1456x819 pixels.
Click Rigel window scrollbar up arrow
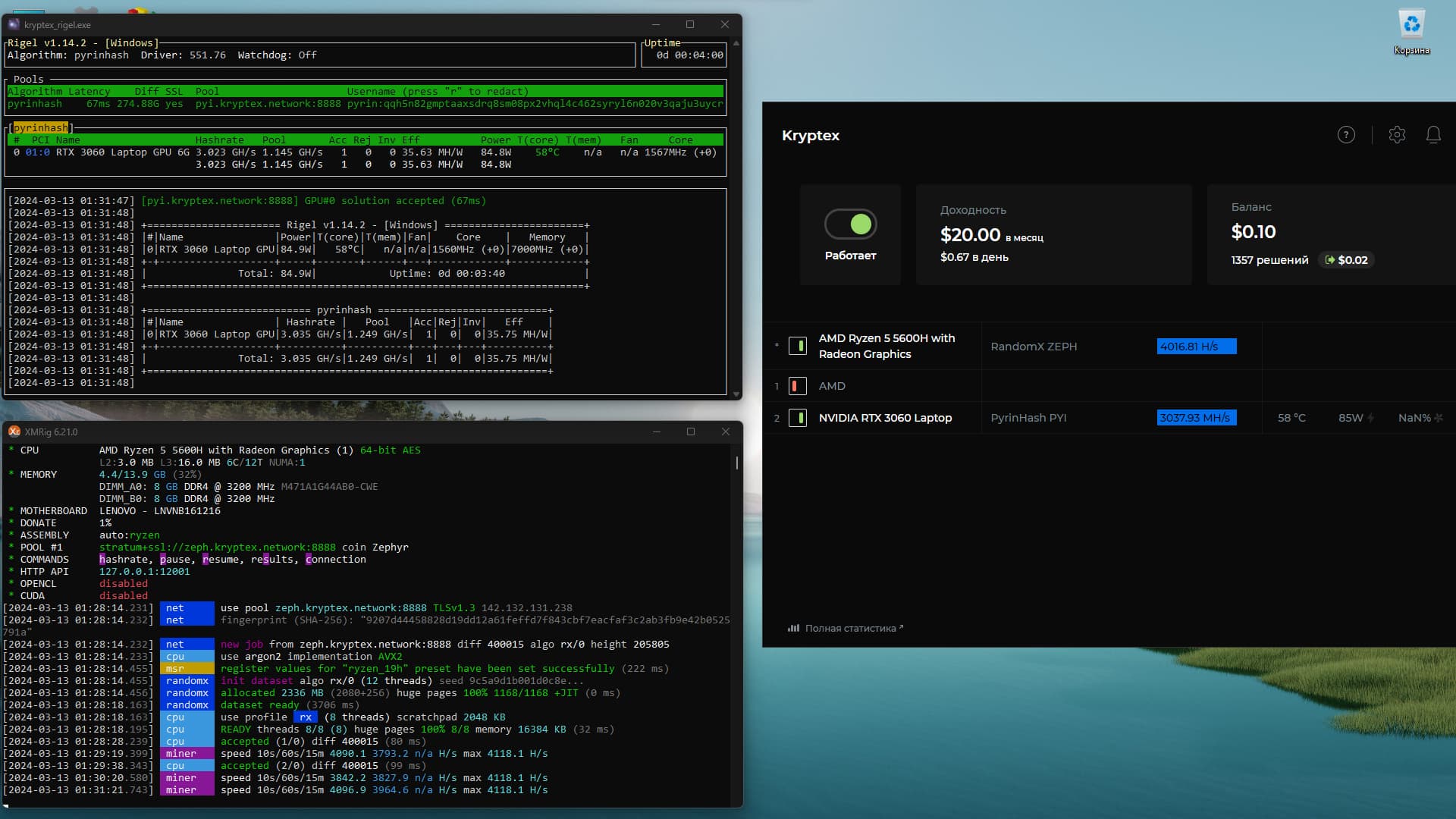[736, 43]
